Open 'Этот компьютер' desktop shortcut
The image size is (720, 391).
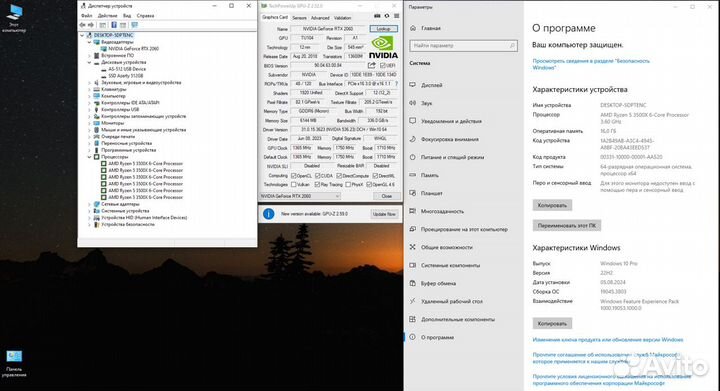14,18
